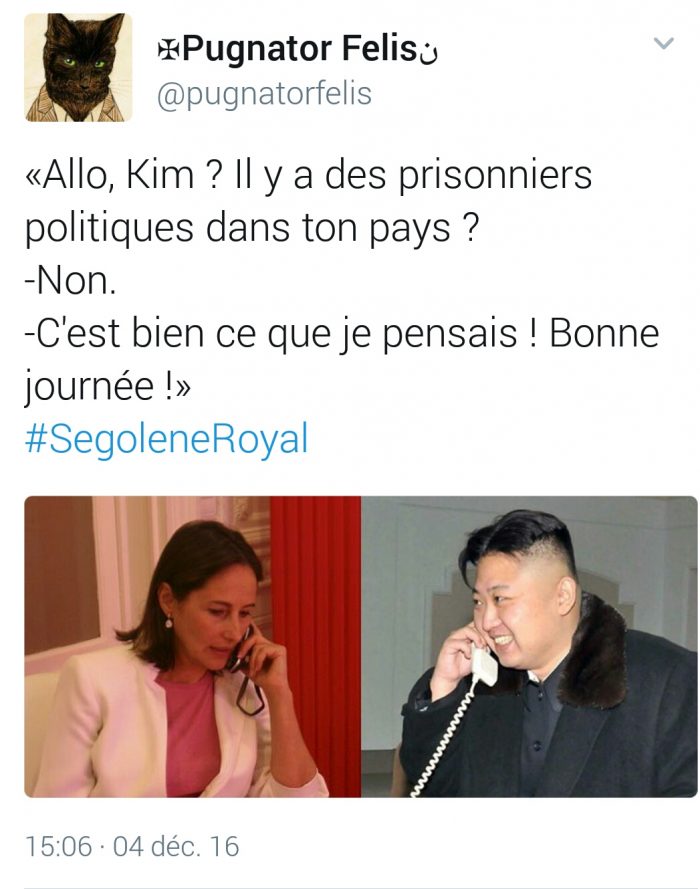The height and width of the screenshot is (889, 700).
Task: Open the tweet options chevron menu
Action: 664,44
